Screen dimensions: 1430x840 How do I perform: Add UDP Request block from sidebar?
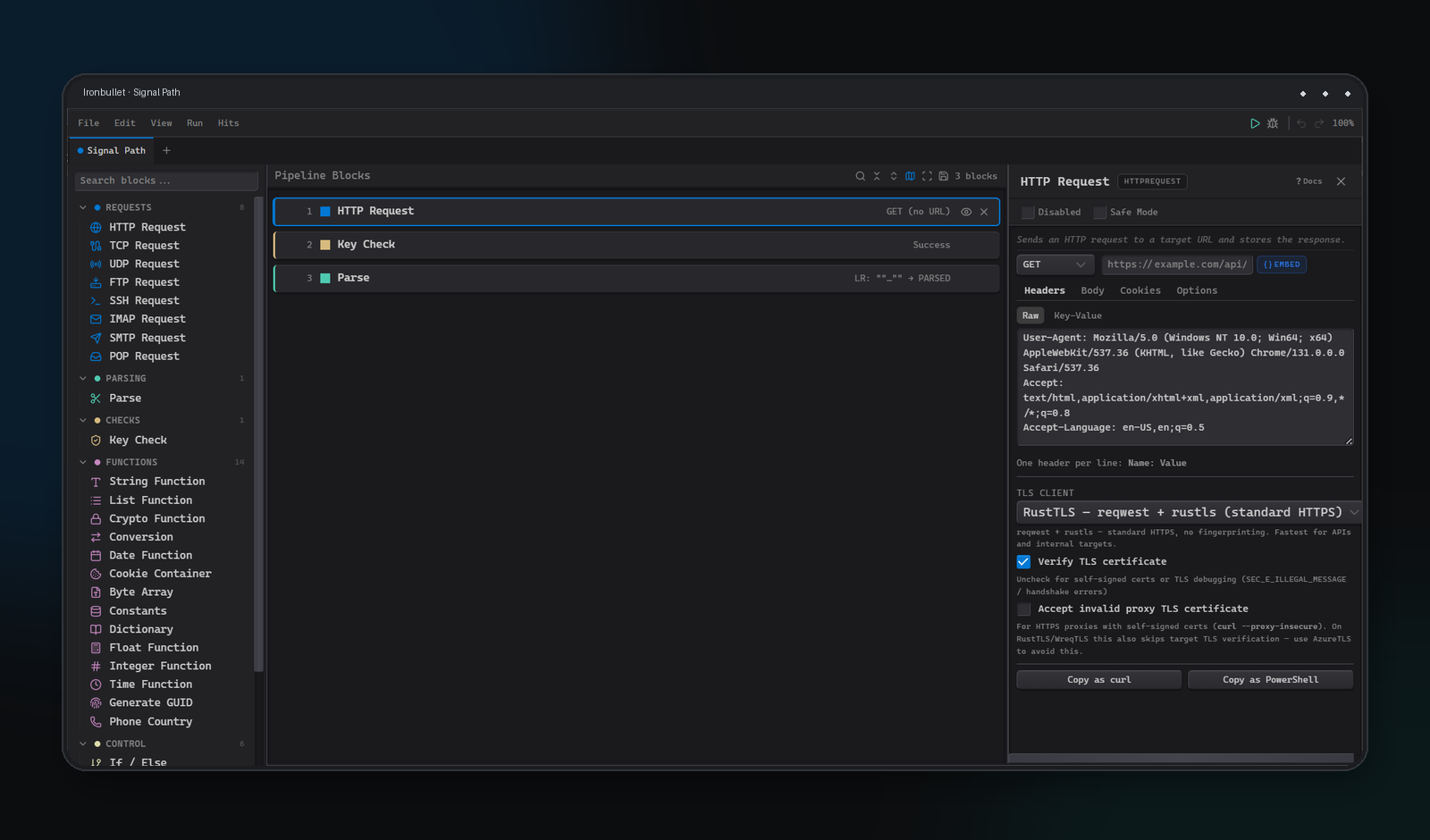[144, 264]
